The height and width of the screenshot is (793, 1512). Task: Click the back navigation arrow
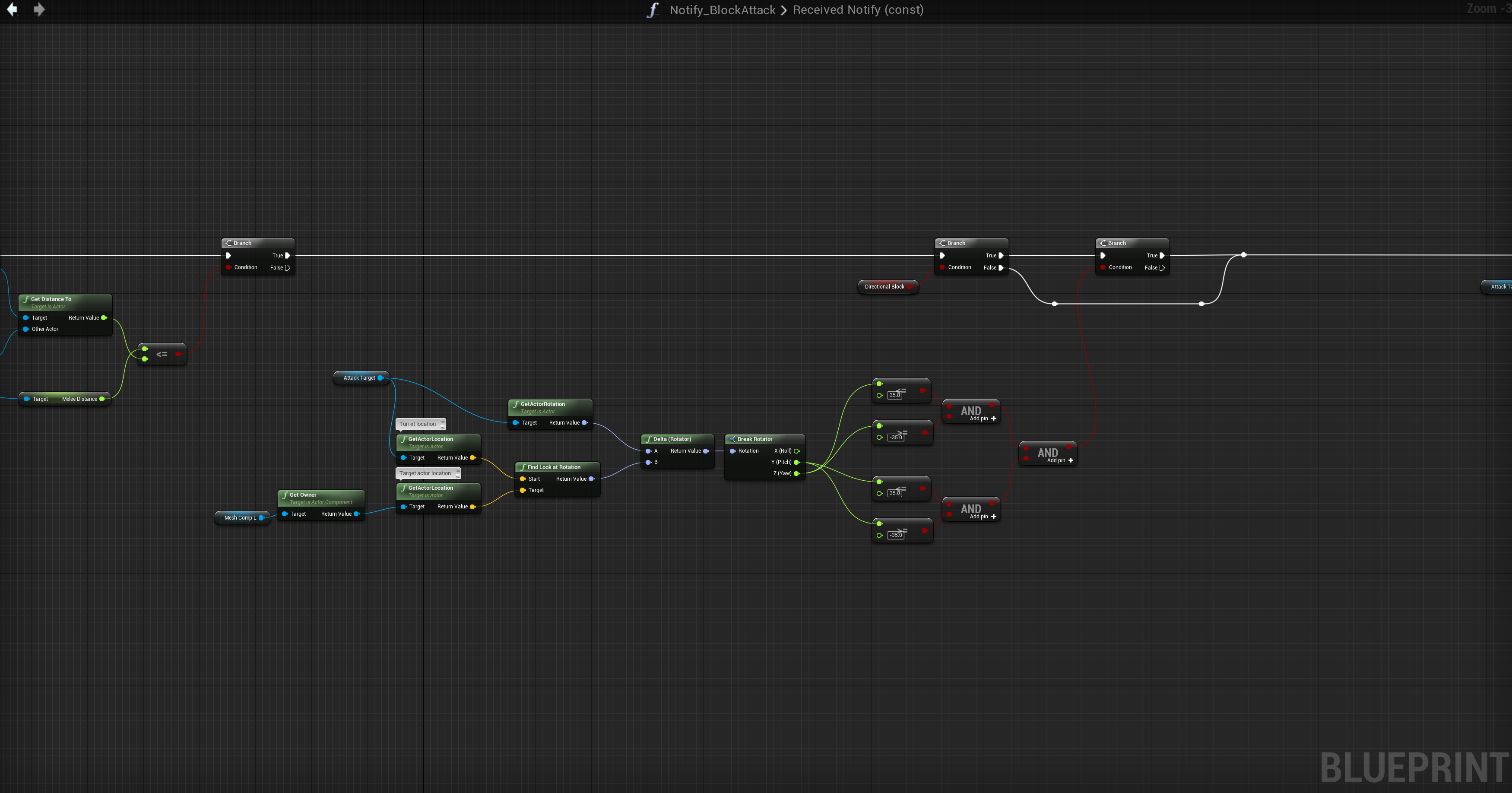coord(12,10)
